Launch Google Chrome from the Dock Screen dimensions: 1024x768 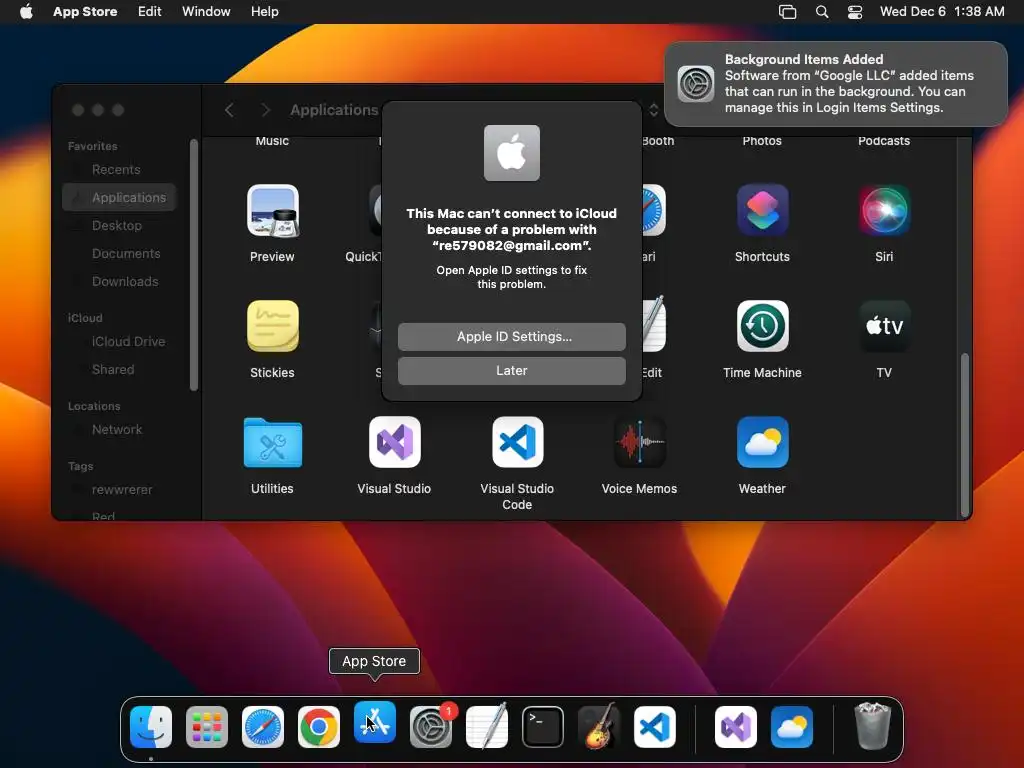[319, 726]
